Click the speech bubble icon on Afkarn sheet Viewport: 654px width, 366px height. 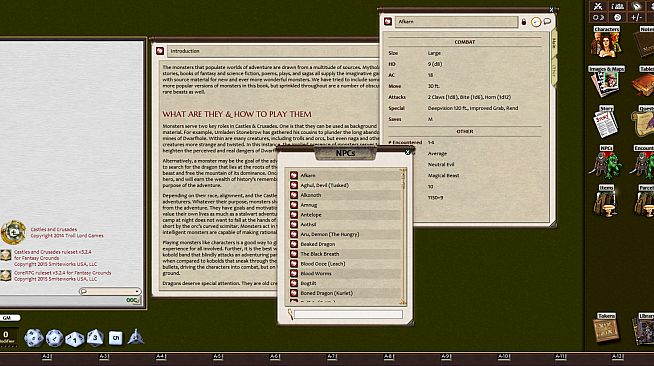coord(547,21)
